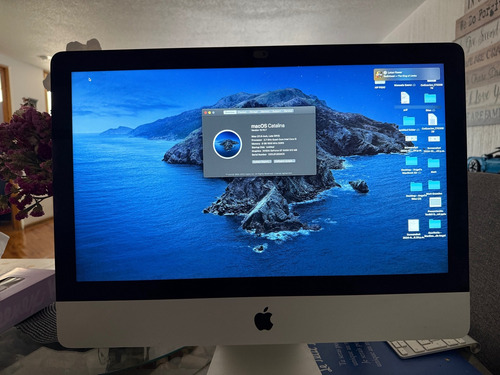Switch to the Memory tab
This screenshot has width=500, height=375.
tap(265, 112)
